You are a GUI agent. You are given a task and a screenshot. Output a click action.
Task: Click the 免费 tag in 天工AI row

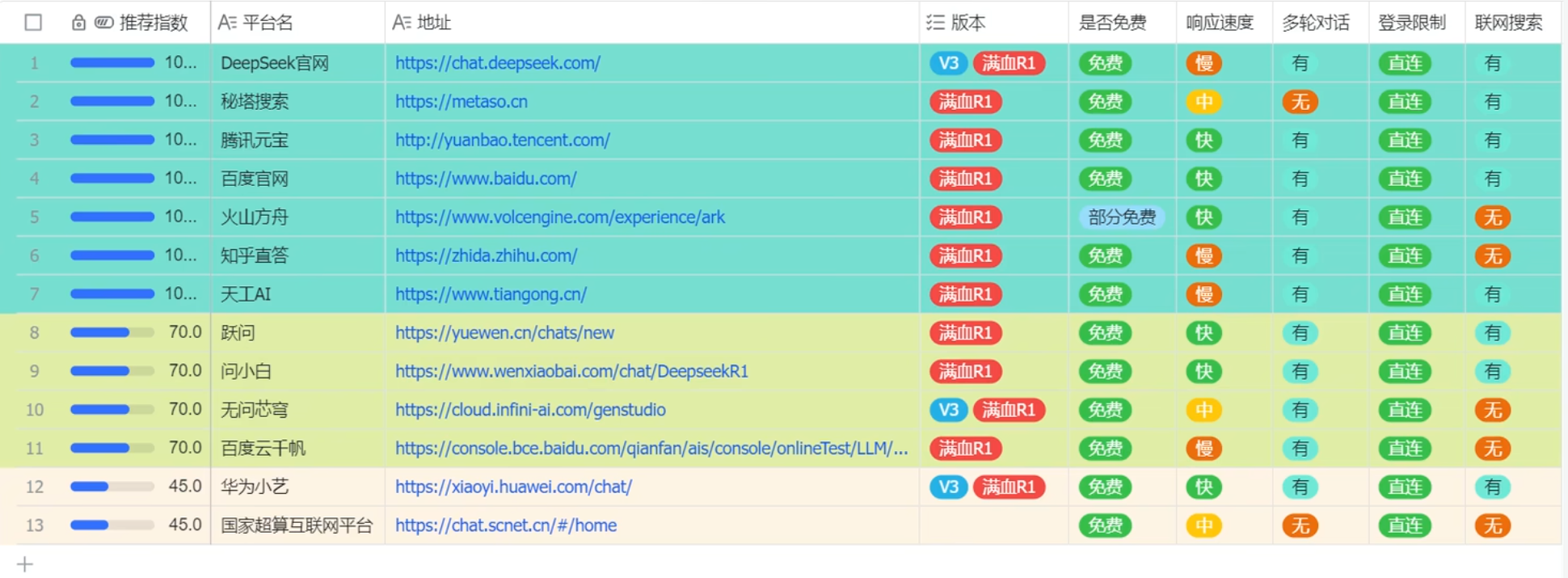point(1105,294)
